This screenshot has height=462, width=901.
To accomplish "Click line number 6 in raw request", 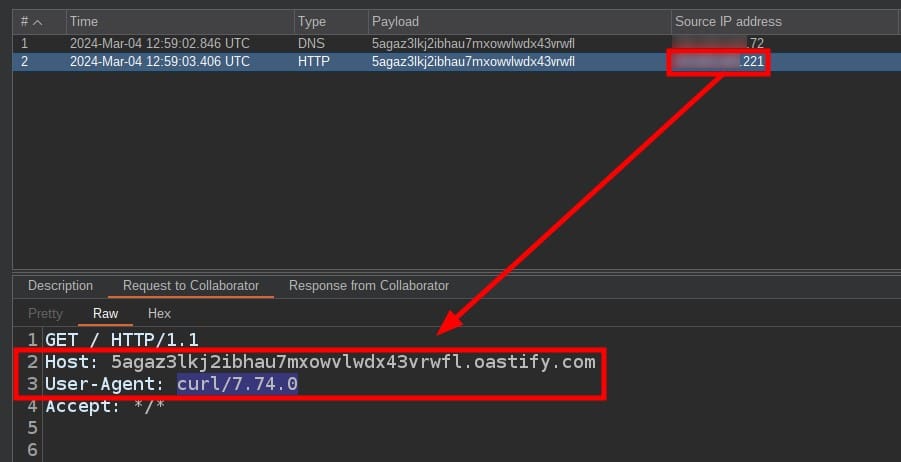I will coord(32,450).
